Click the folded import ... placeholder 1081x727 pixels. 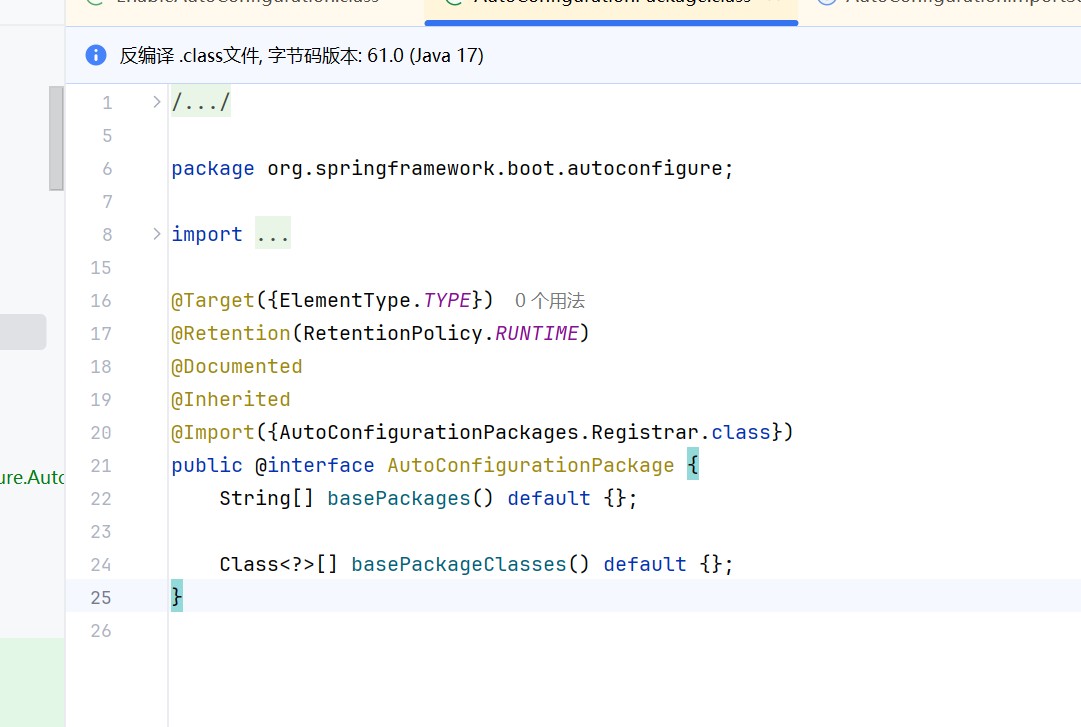click(x=273, y=234)
